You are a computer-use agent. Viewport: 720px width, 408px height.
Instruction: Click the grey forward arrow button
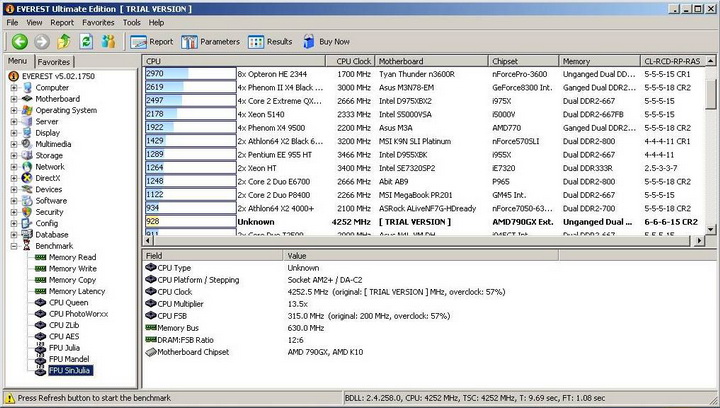click(x=42, y=42)
